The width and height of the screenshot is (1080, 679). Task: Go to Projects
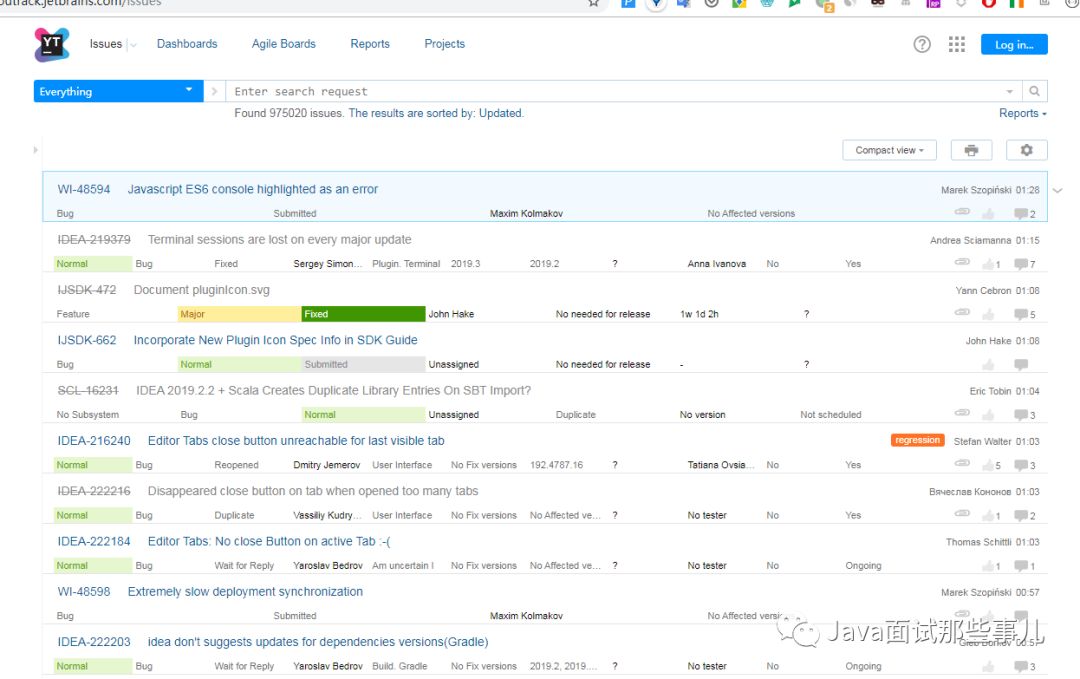click(x=444, y=44)
